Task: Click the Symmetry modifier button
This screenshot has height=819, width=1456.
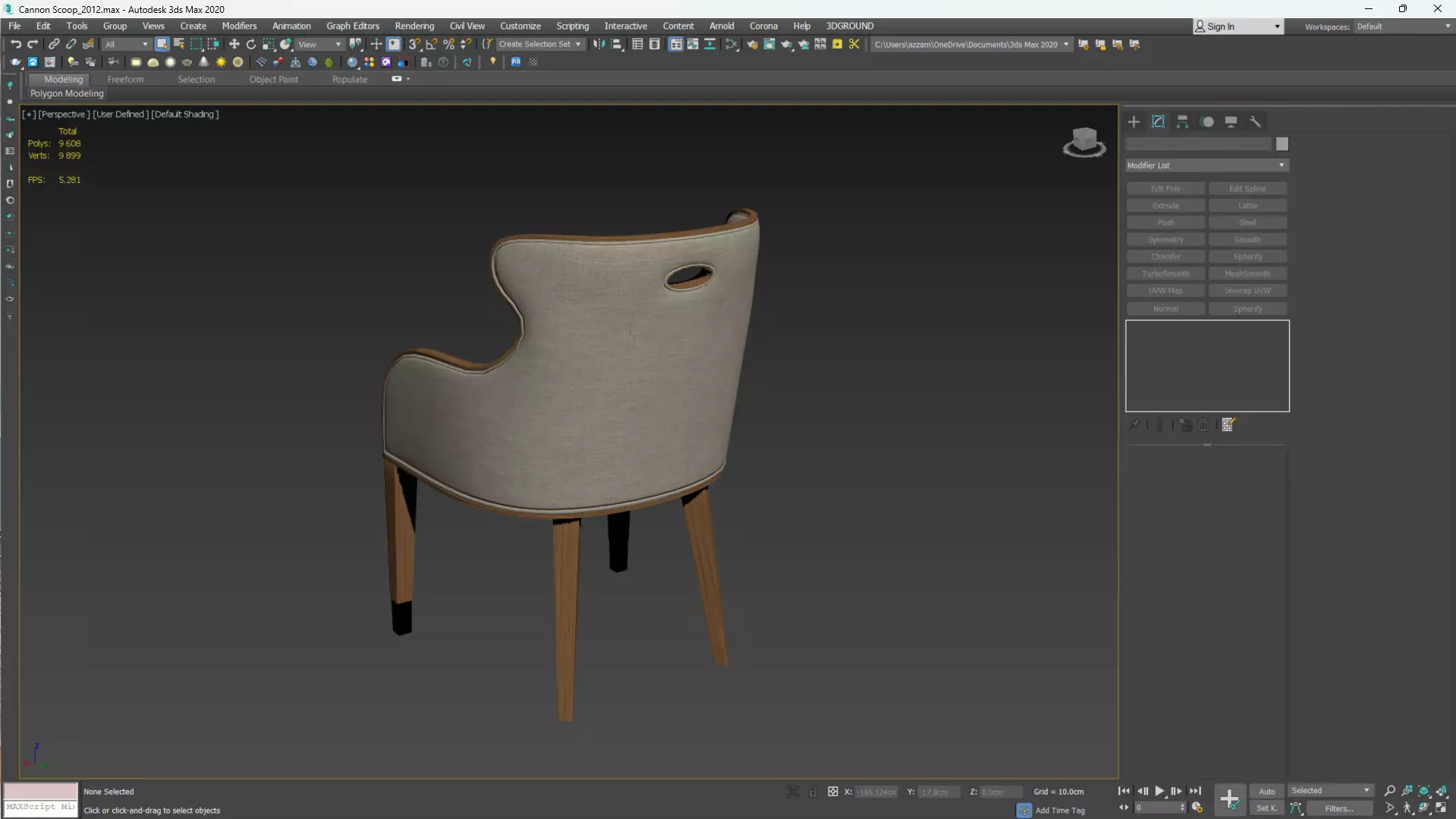Action: coord(1165,240)
